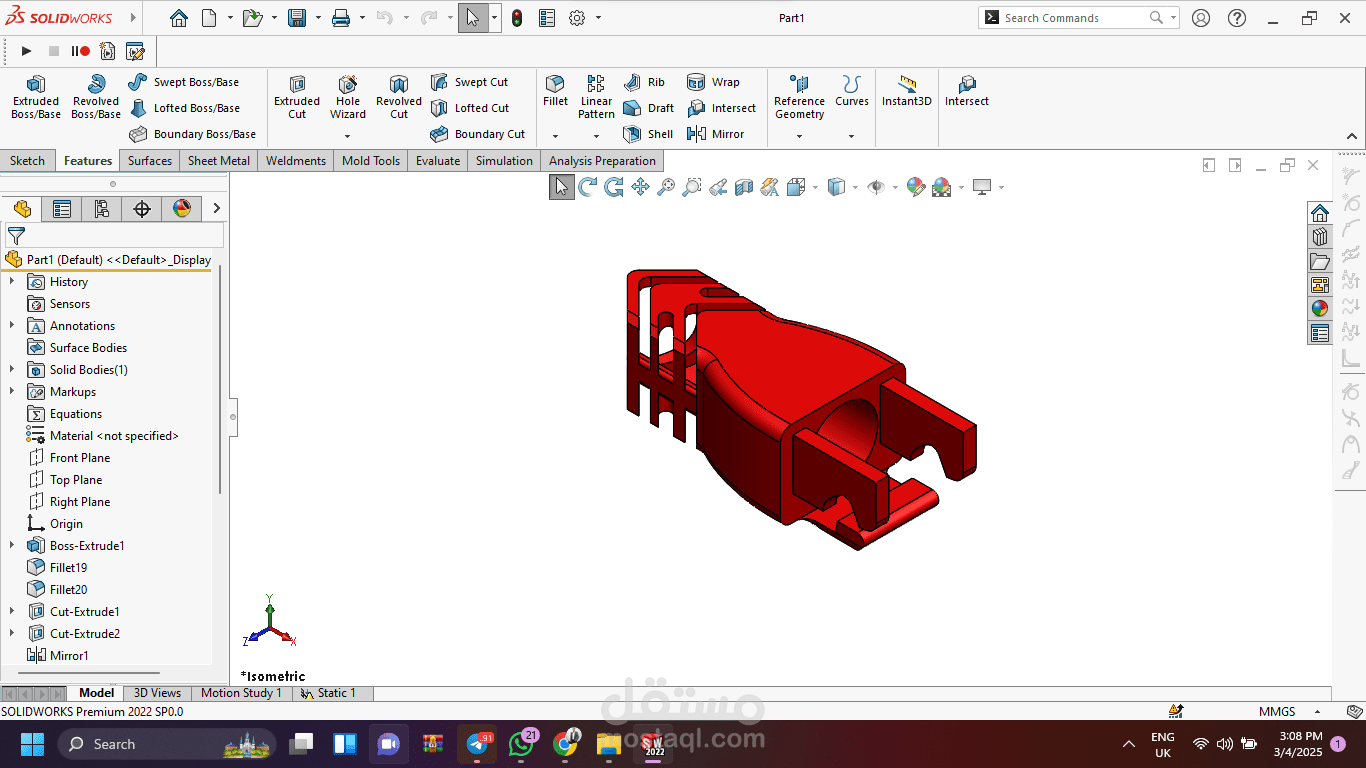This screenshot has width=1366, height=768.
Task: Choose the Boundary Cut tool
Action: (x=477, y=134)
